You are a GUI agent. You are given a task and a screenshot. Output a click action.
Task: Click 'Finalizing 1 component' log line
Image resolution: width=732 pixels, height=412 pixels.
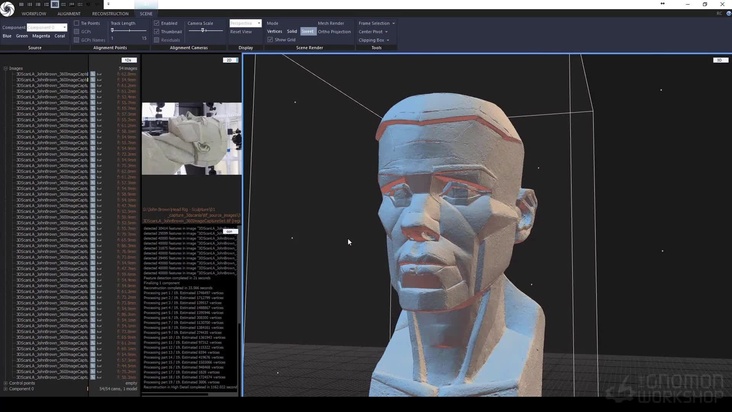point(162,283)
